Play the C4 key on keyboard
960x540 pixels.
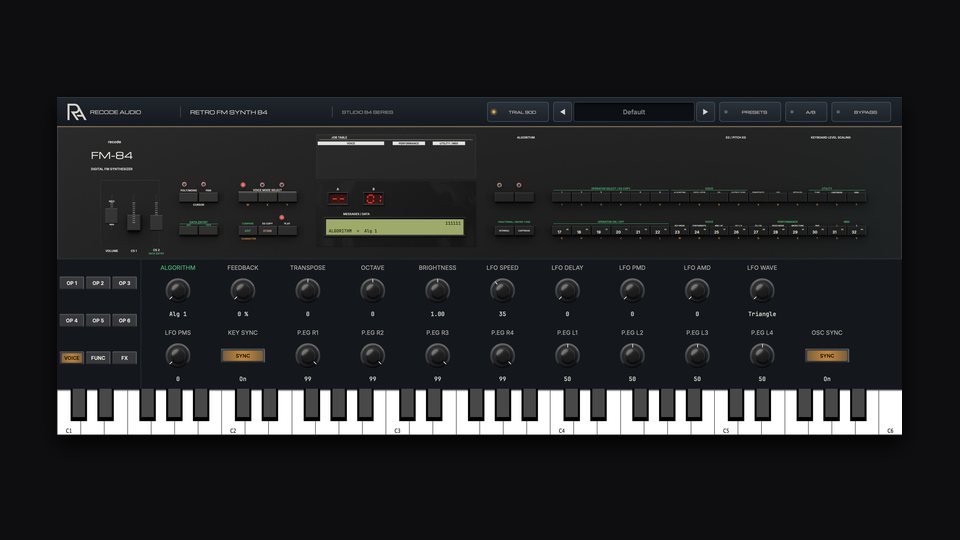click(561, 426)
